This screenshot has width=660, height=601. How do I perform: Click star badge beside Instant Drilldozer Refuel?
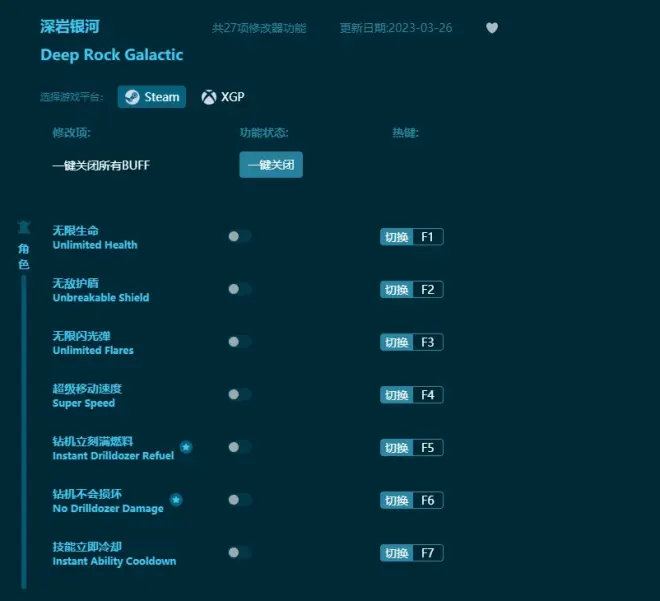coord(186,447)
